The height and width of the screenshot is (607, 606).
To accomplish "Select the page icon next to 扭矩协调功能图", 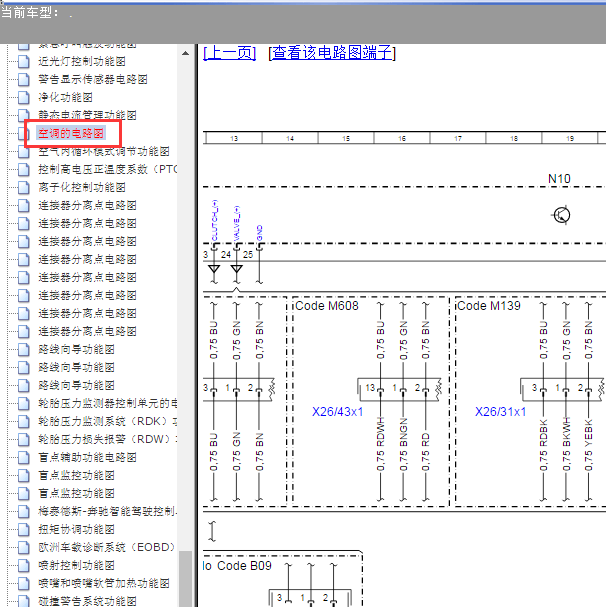I will (24, 529).
